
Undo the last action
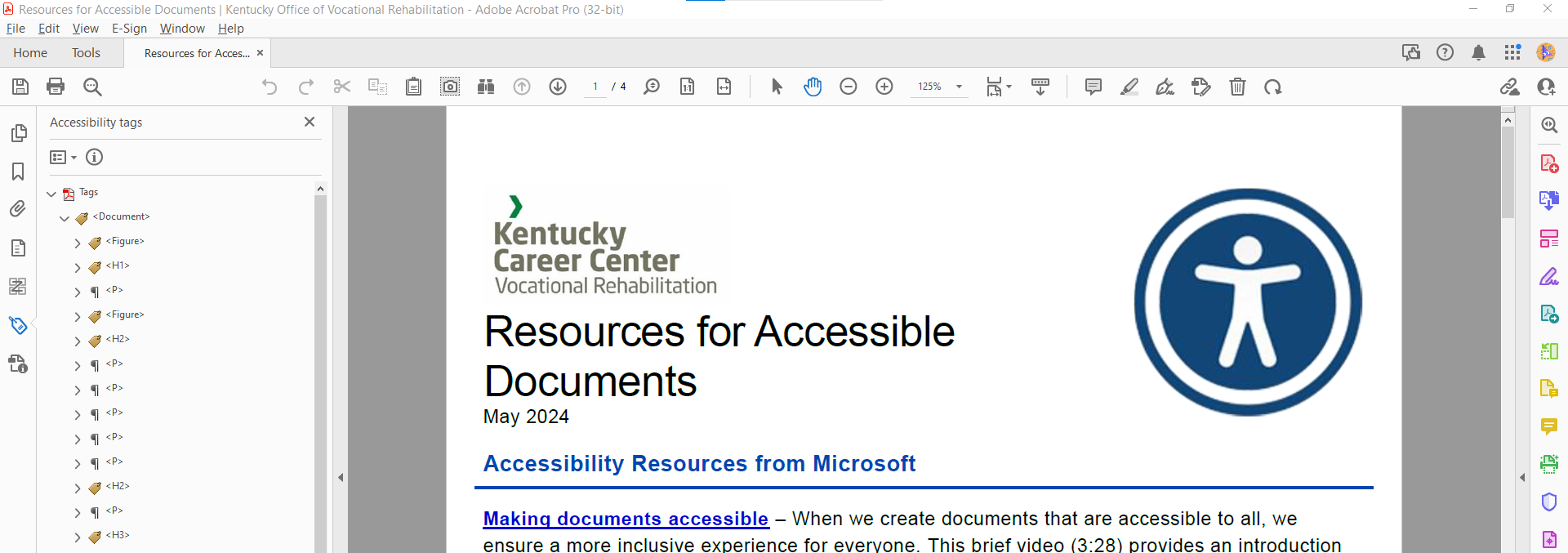tap(269, 87)
